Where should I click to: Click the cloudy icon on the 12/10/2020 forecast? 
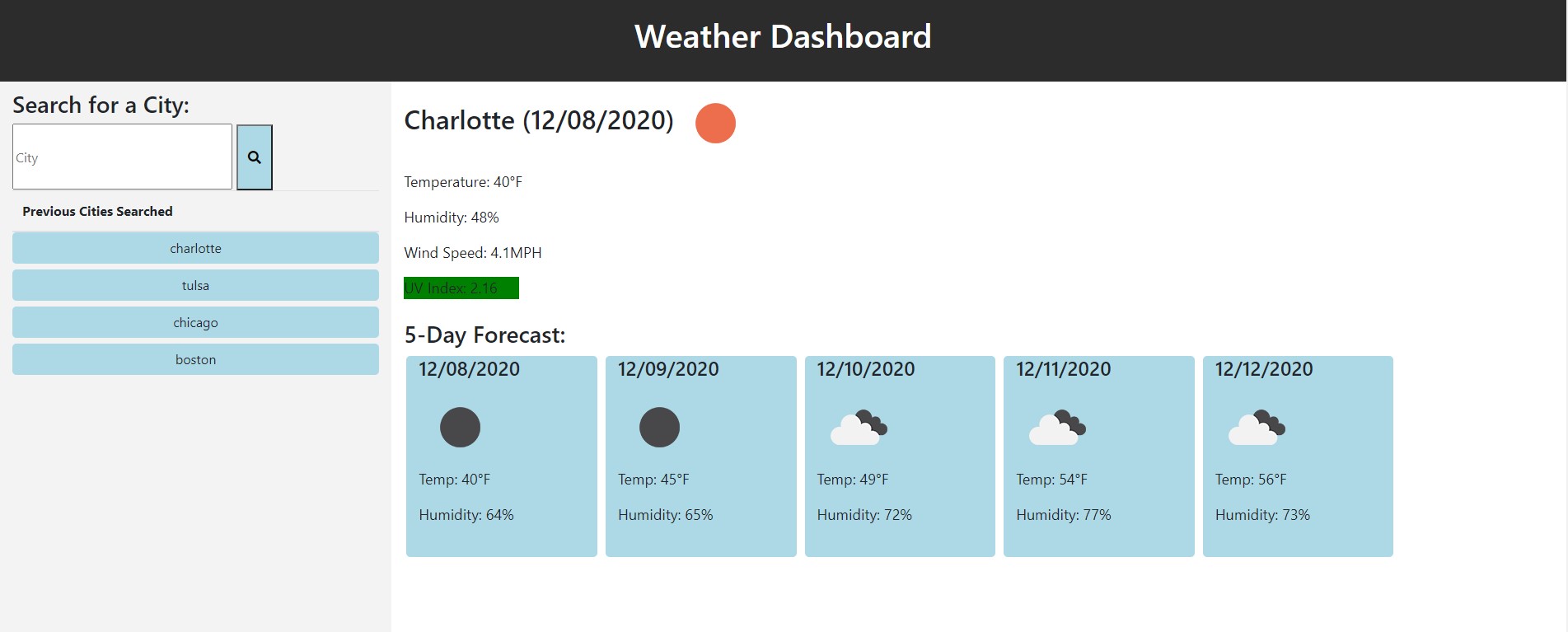(x=859, y=426)
